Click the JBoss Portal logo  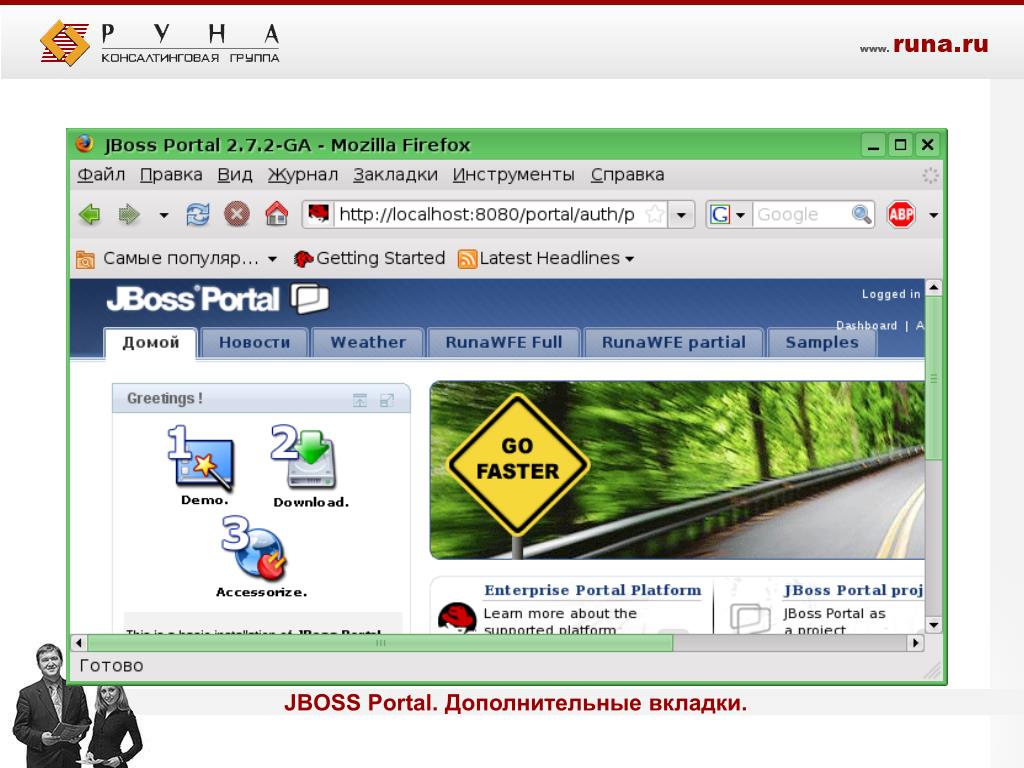click(x=217, y=299)
